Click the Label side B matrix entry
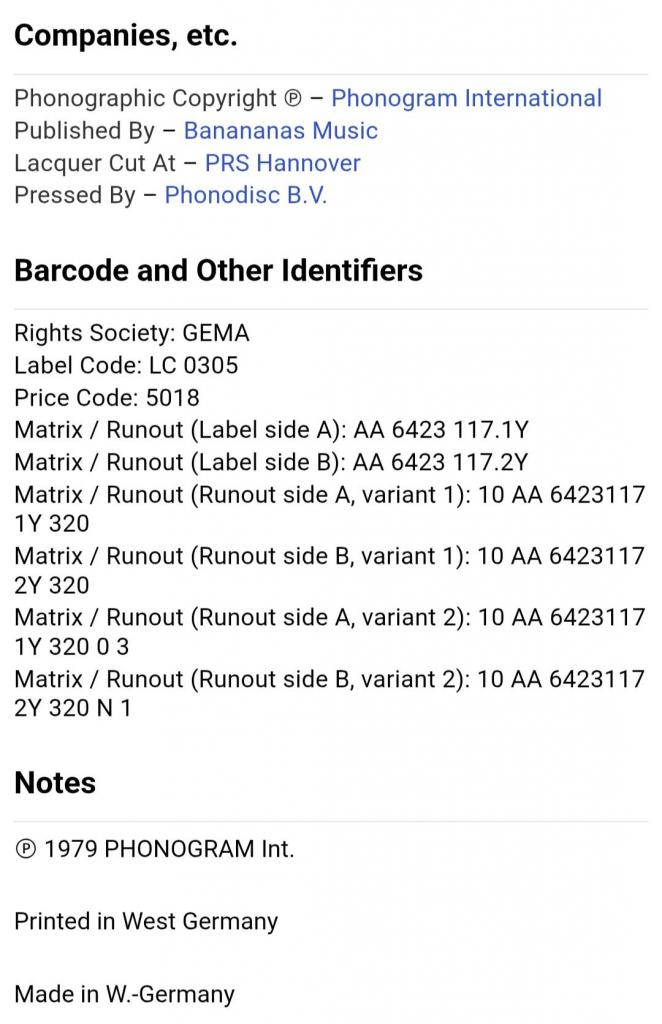 [x=271, y=462]
